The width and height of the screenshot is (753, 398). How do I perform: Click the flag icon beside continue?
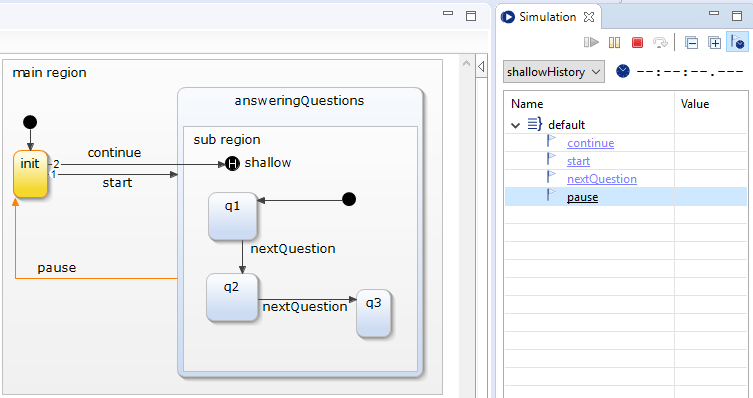(x=551, y=142)
